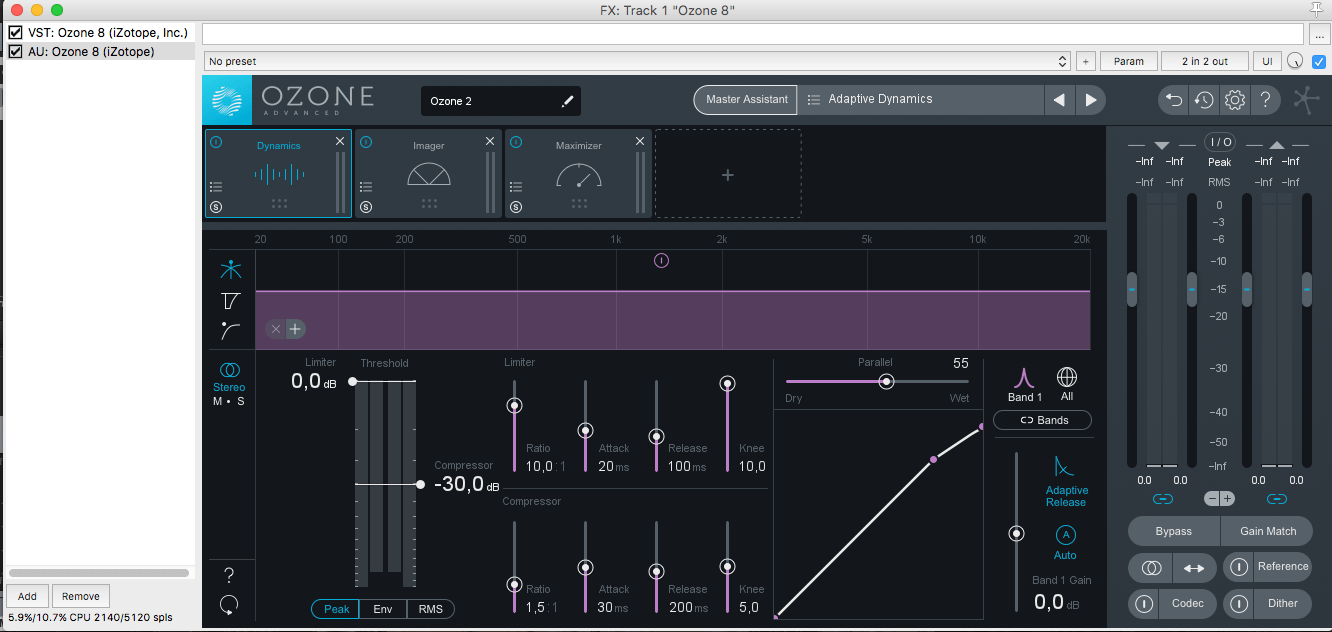Toggle the I/O meter button
The width and height of the screenshot is (1332, 632).
coord(1220,142)
